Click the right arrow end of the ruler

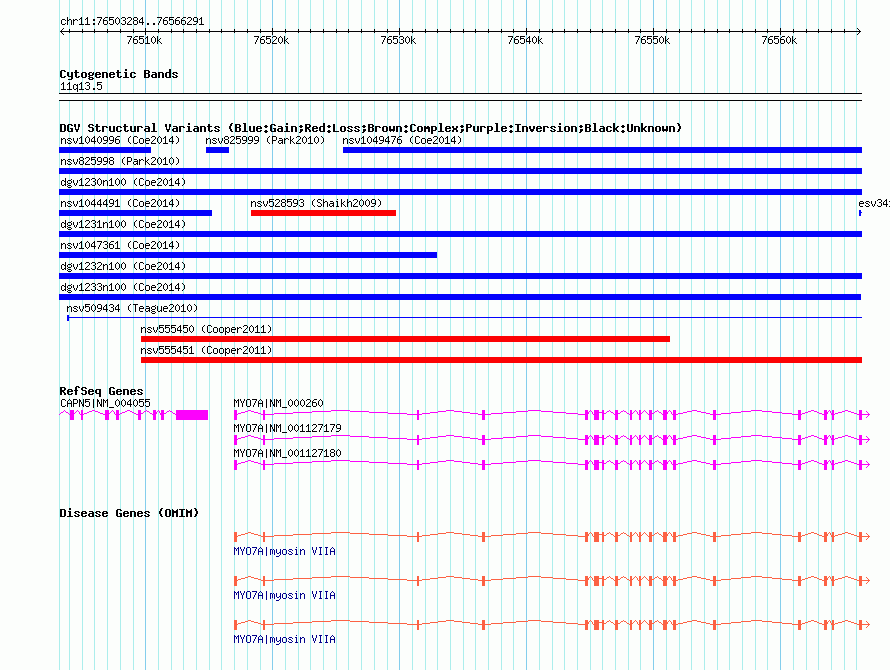click(859, 32)
